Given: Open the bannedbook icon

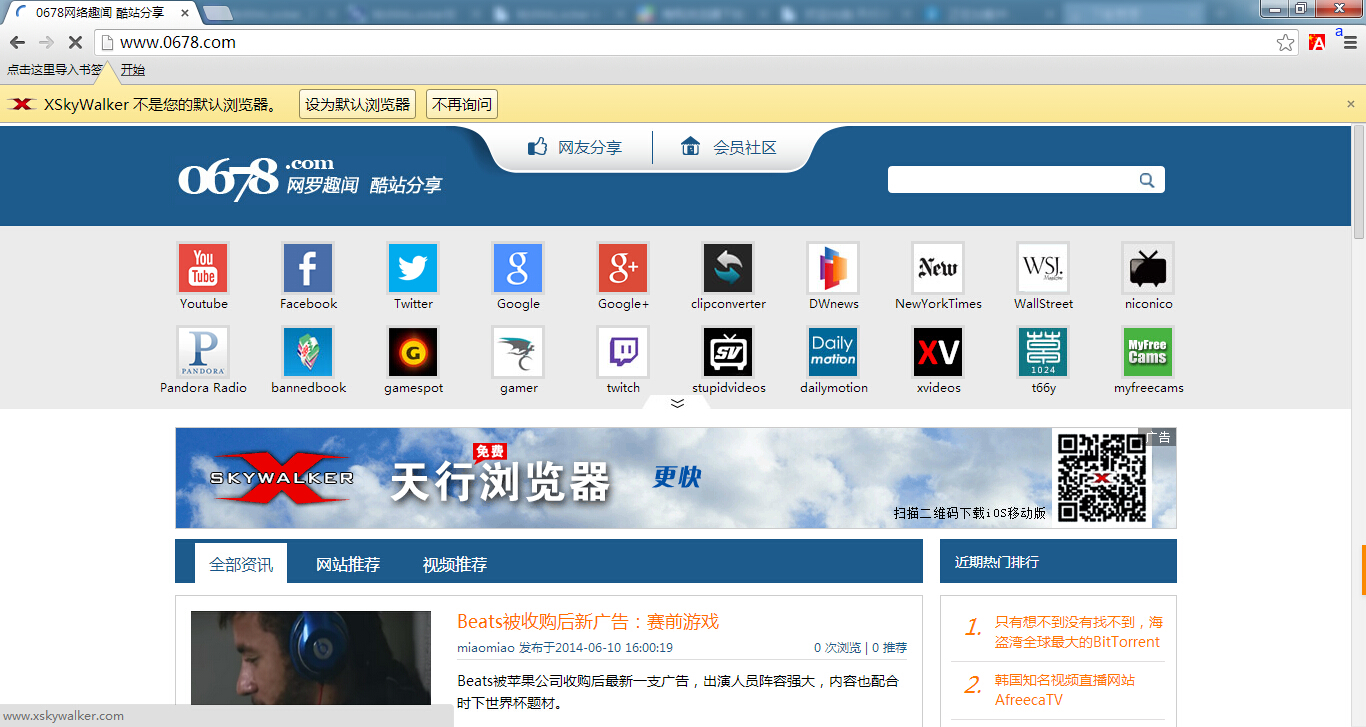Looking at the screenshot, I should coord(308,352).
